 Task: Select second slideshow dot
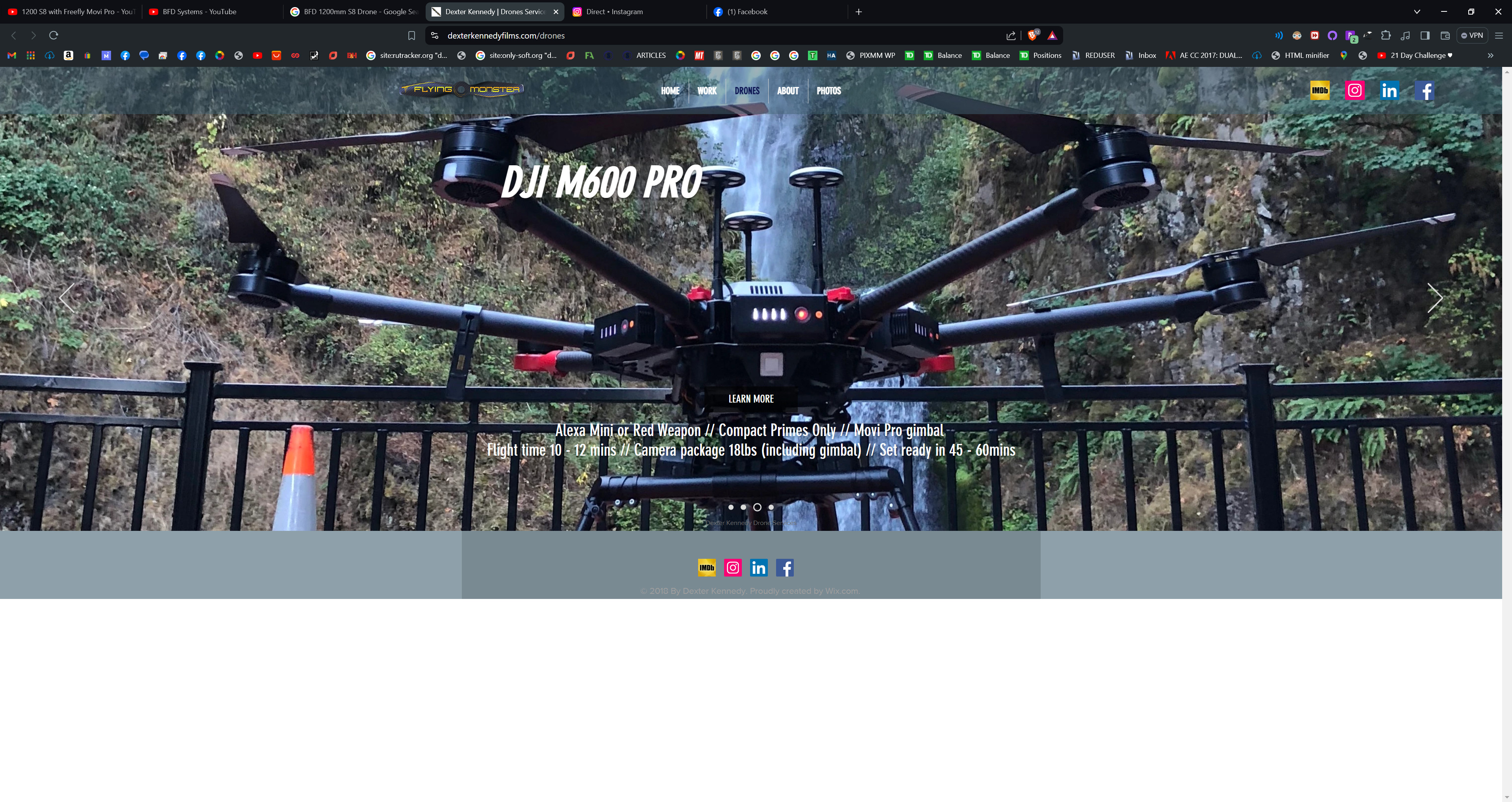[x=744, y=507]
